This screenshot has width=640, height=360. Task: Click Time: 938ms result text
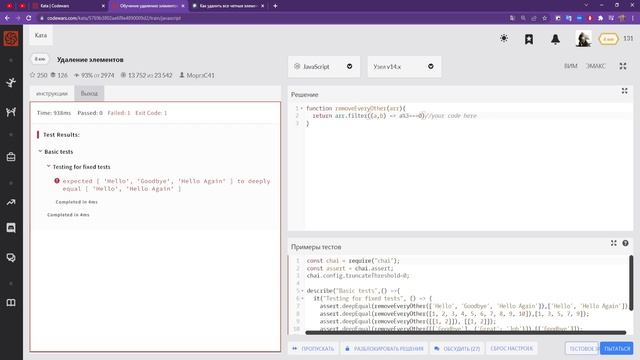pyautogui.click(x=54, y=113)
